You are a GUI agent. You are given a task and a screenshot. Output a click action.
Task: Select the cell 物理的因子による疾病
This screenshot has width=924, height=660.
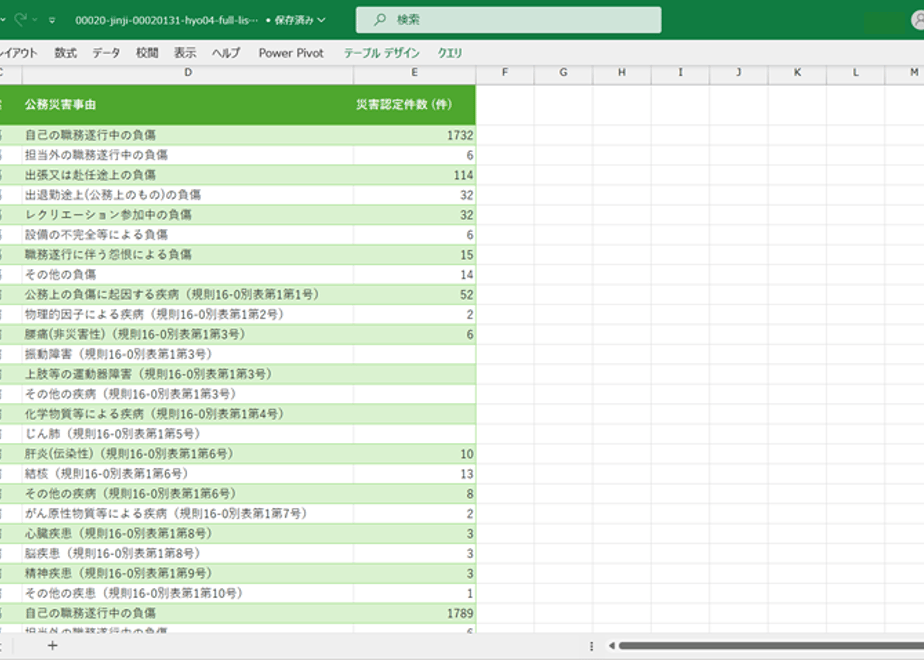point(188,314)
